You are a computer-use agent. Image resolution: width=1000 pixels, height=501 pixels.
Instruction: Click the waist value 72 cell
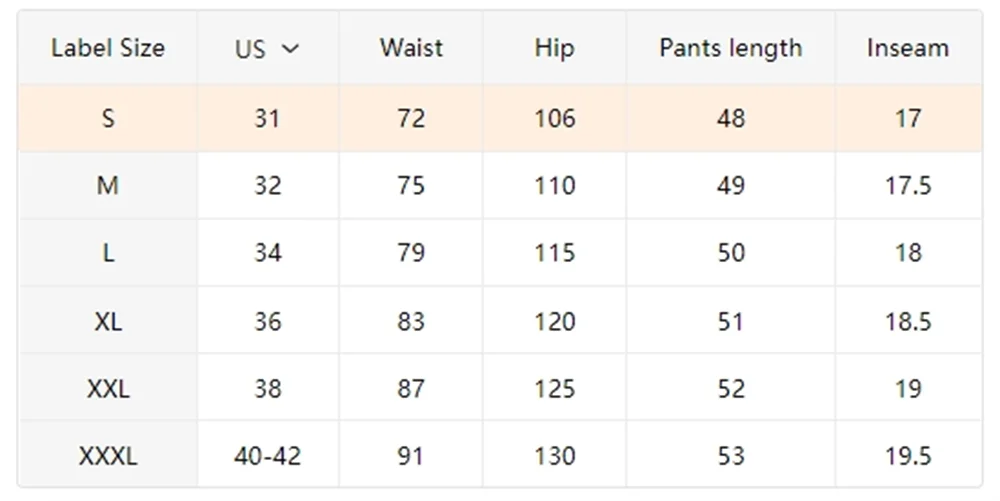(x=411, y=118)
